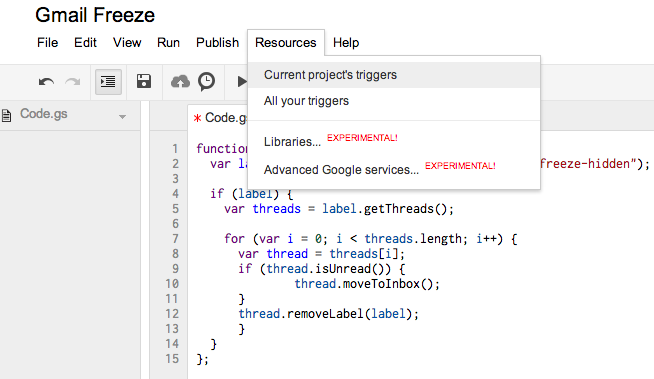Click the label.getThreads() code text

pos(387,208)
